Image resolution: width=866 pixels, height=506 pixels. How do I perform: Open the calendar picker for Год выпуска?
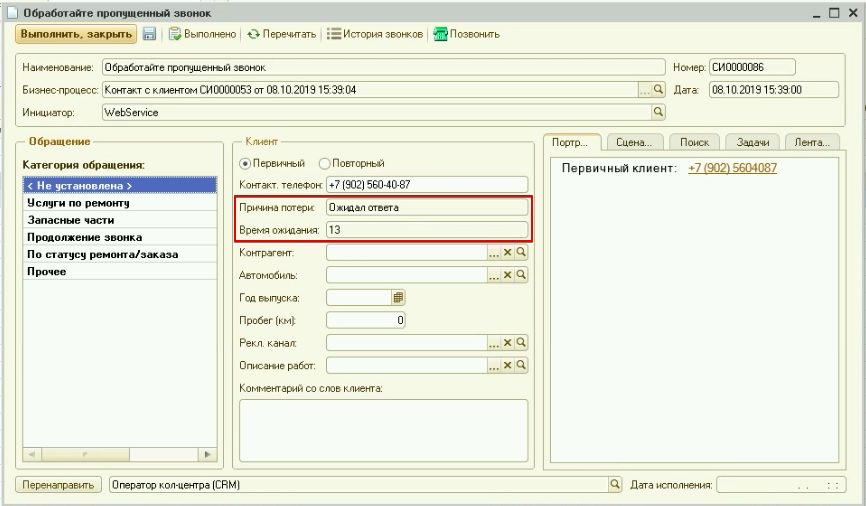click(x=397, y=297)
